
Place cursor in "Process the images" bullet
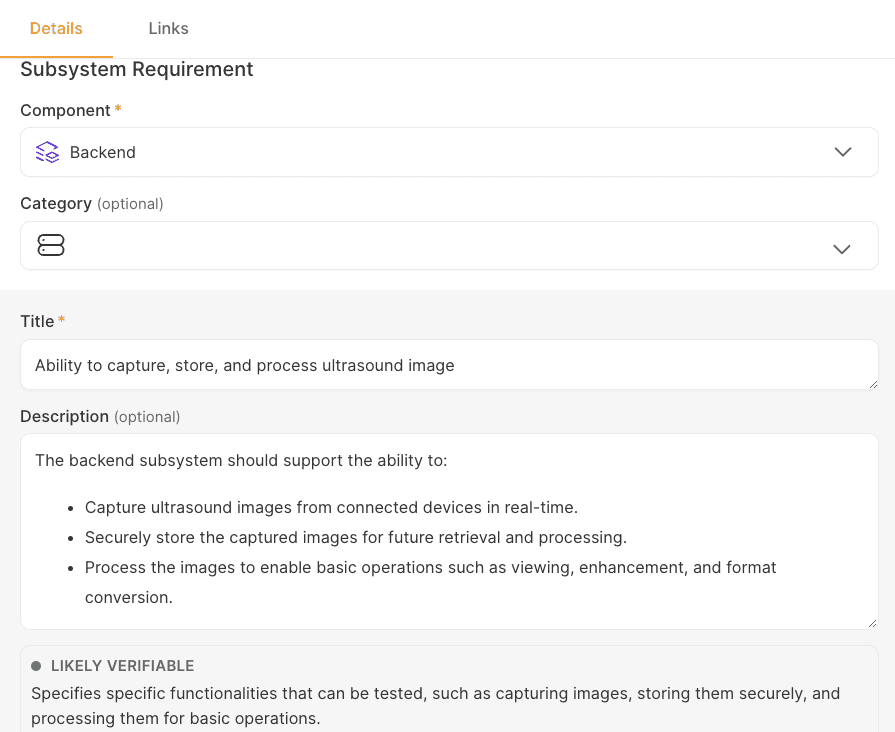pos(430,582)
